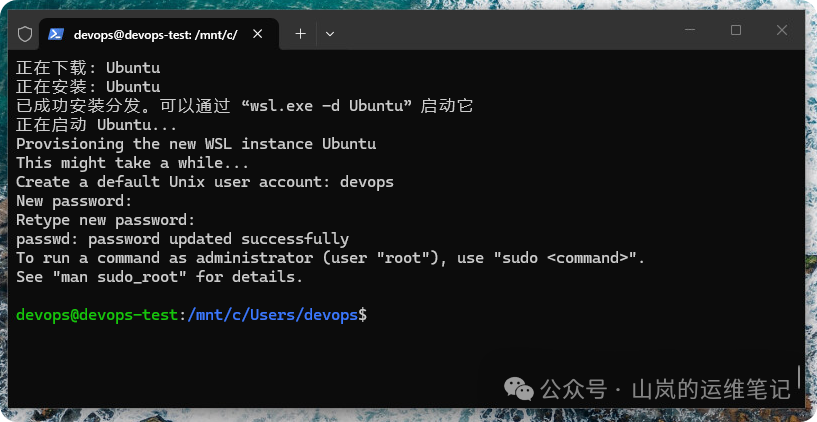Expand the new tab profile dropdown
The width and height of the screenshot is (817, 422).
coord(329,34)
